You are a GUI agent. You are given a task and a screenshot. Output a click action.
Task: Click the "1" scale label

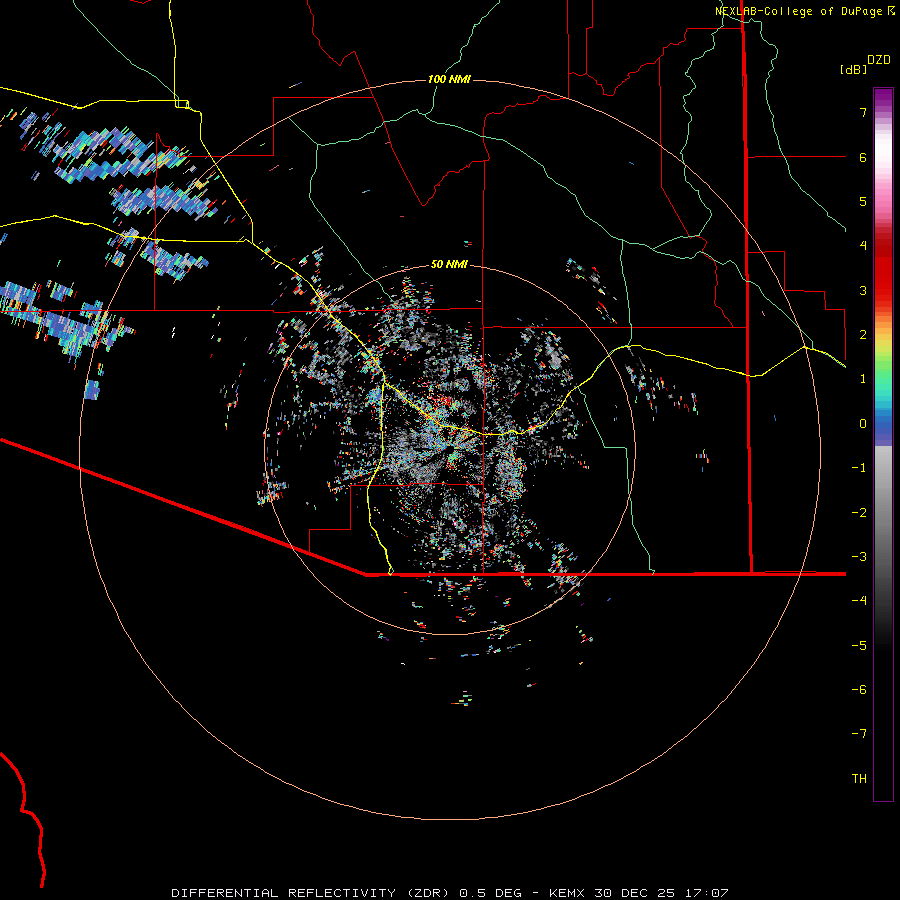pos(863,379)
